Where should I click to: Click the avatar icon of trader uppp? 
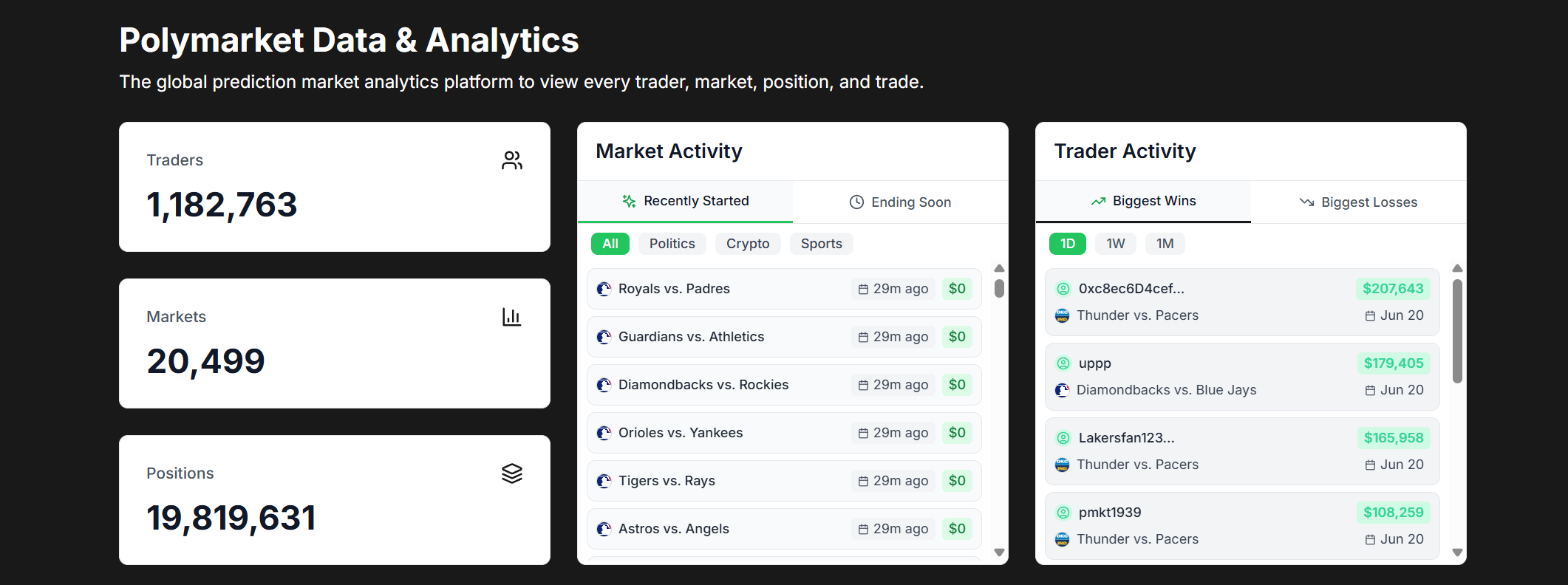tap(1063, 363)
